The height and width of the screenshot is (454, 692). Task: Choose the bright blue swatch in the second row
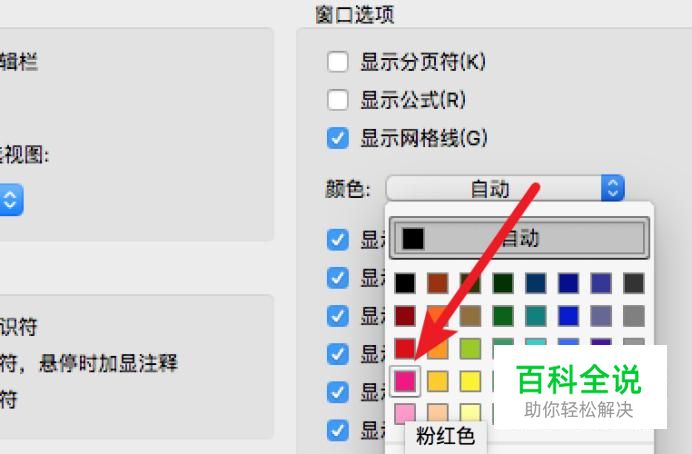[x=568, y=316]
